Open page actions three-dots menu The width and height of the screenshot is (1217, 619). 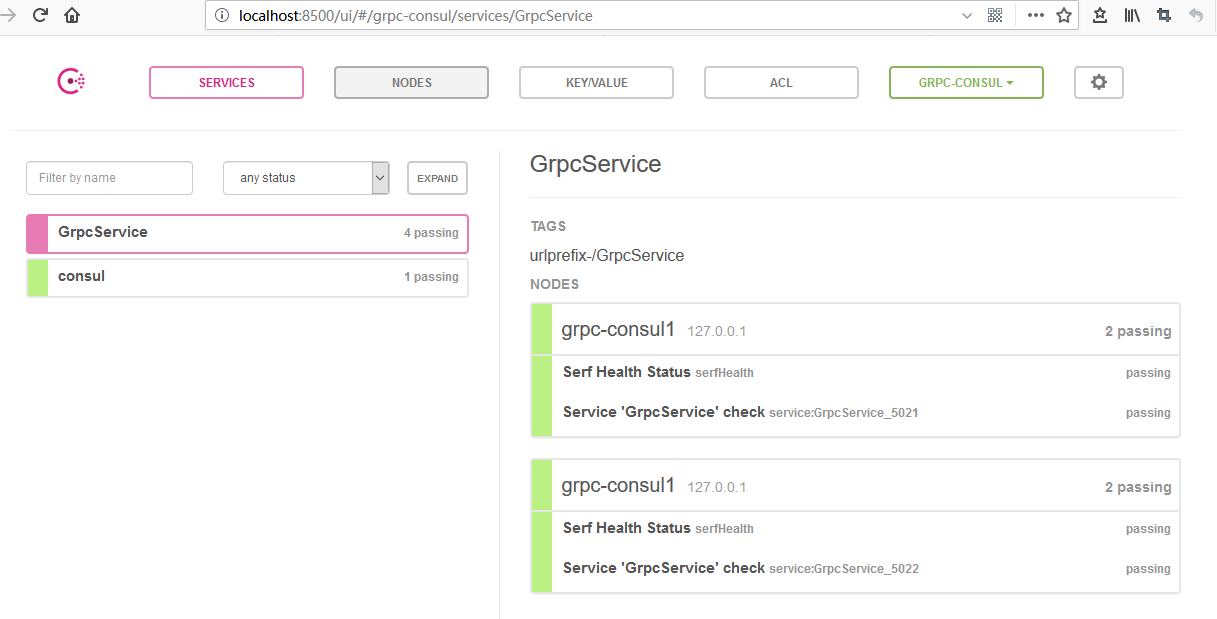[1036, 15]
